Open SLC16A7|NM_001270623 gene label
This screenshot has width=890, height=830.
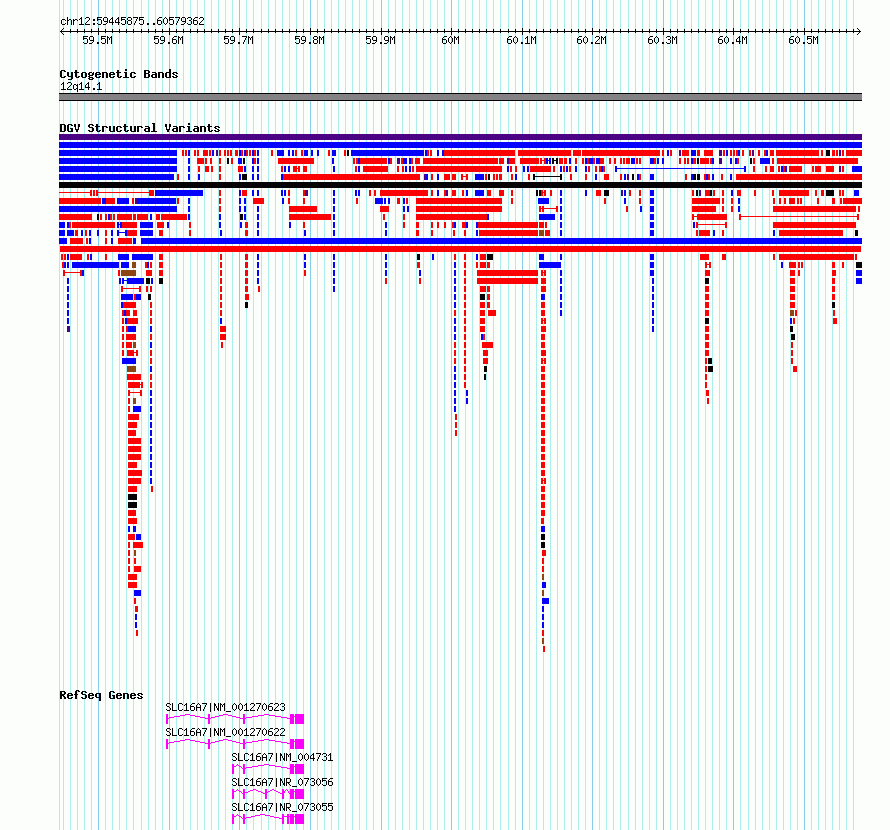(x=225, y=707)
